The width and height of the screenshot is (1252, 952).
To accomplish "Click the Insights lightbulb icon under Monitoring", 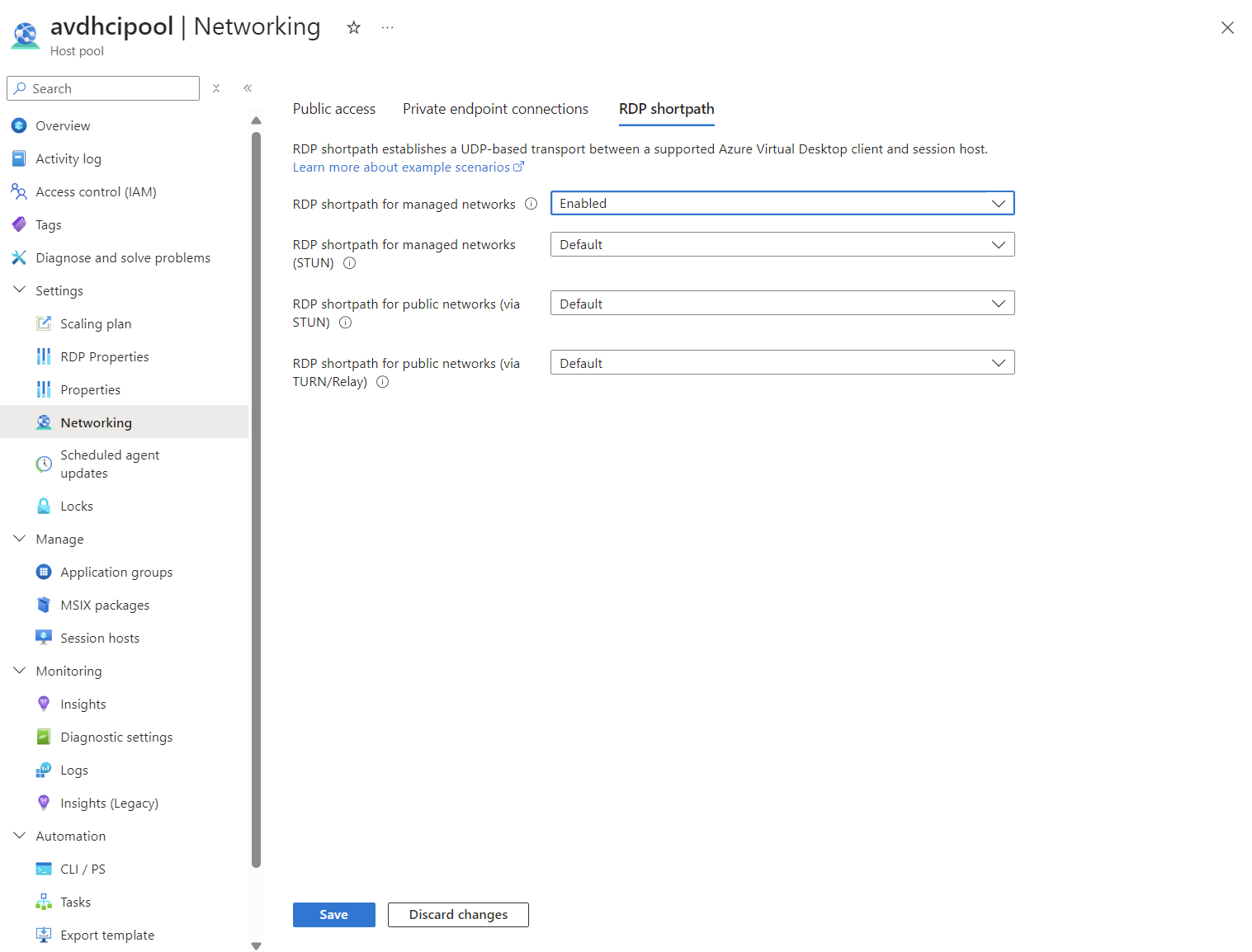I will pyautogui.click(x=44, y=704).
